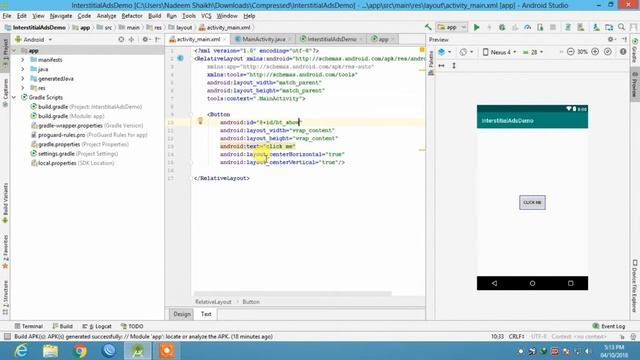This screenshot has width=640, height=360.
Task: Collapse the Gradle Scripts node
Action: click(14, 97)
